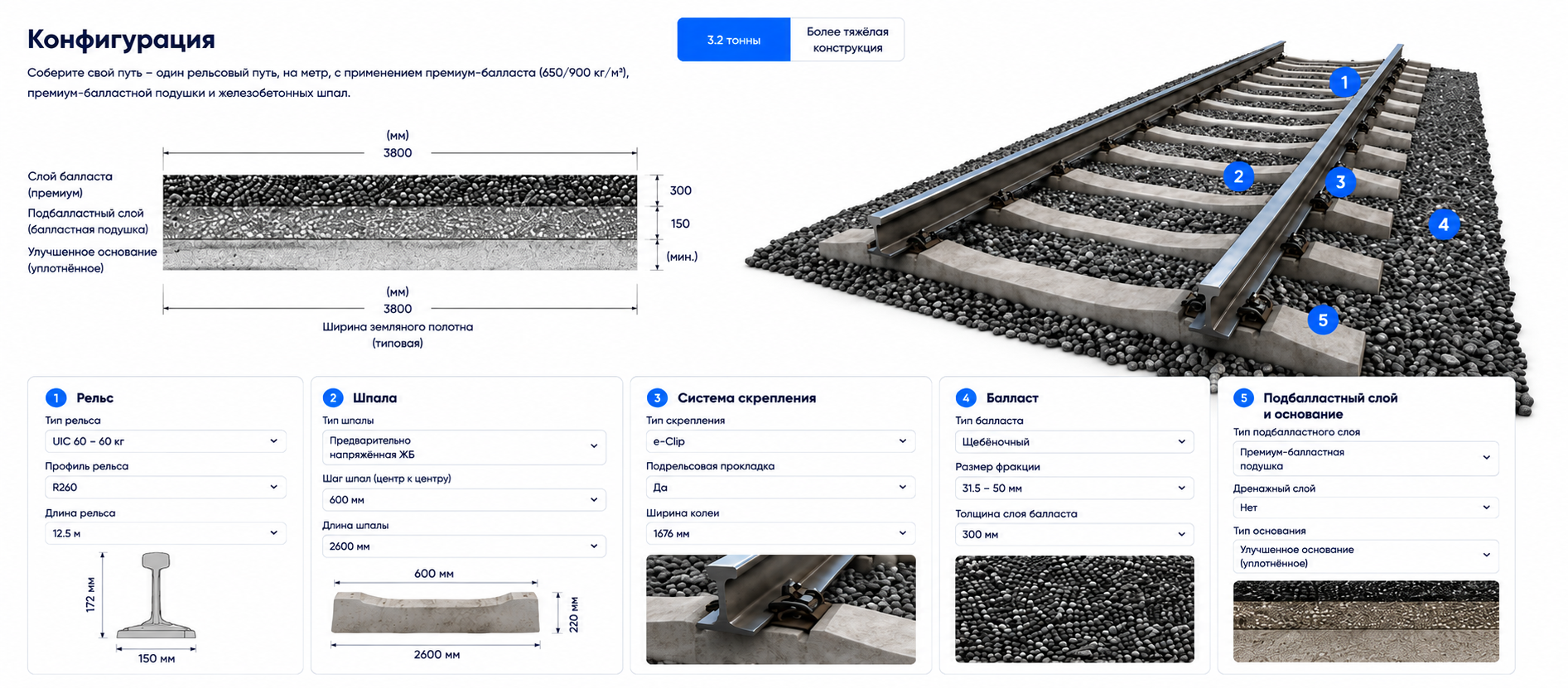Switch to Более тяжёлая конструкция option

847,40
